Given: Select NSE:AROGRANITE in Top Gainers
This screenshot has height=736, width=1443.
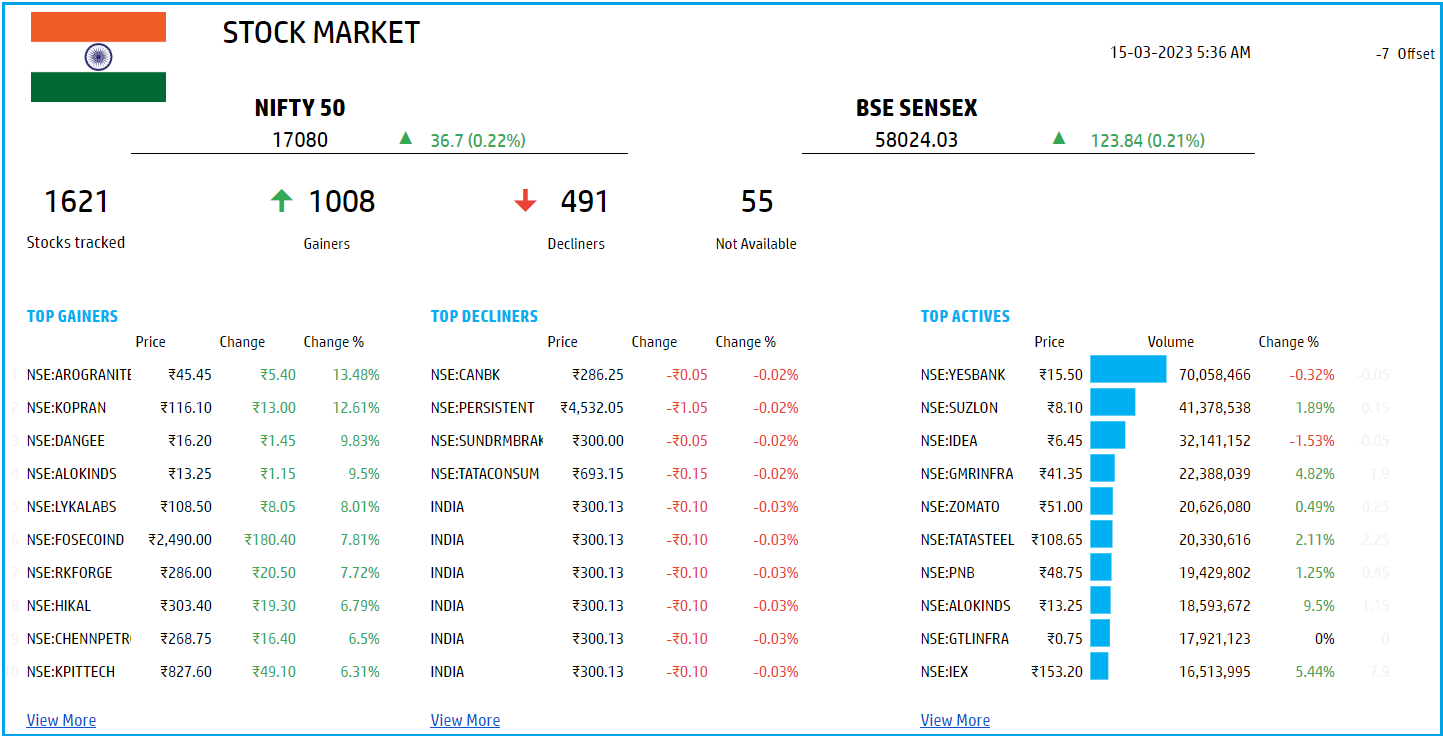Looking at the screenshot, I should (x=79, y=375).
